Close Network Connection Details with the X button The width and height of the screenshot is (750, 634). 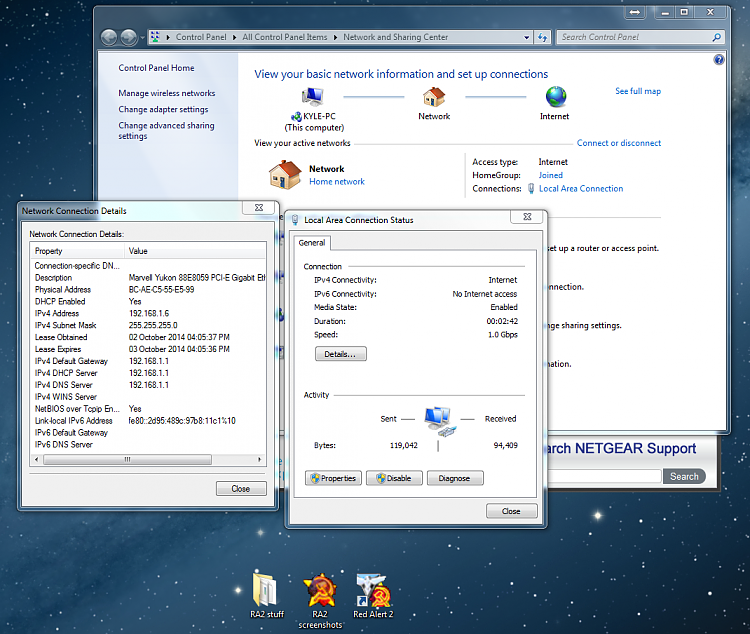click(259, 208)
